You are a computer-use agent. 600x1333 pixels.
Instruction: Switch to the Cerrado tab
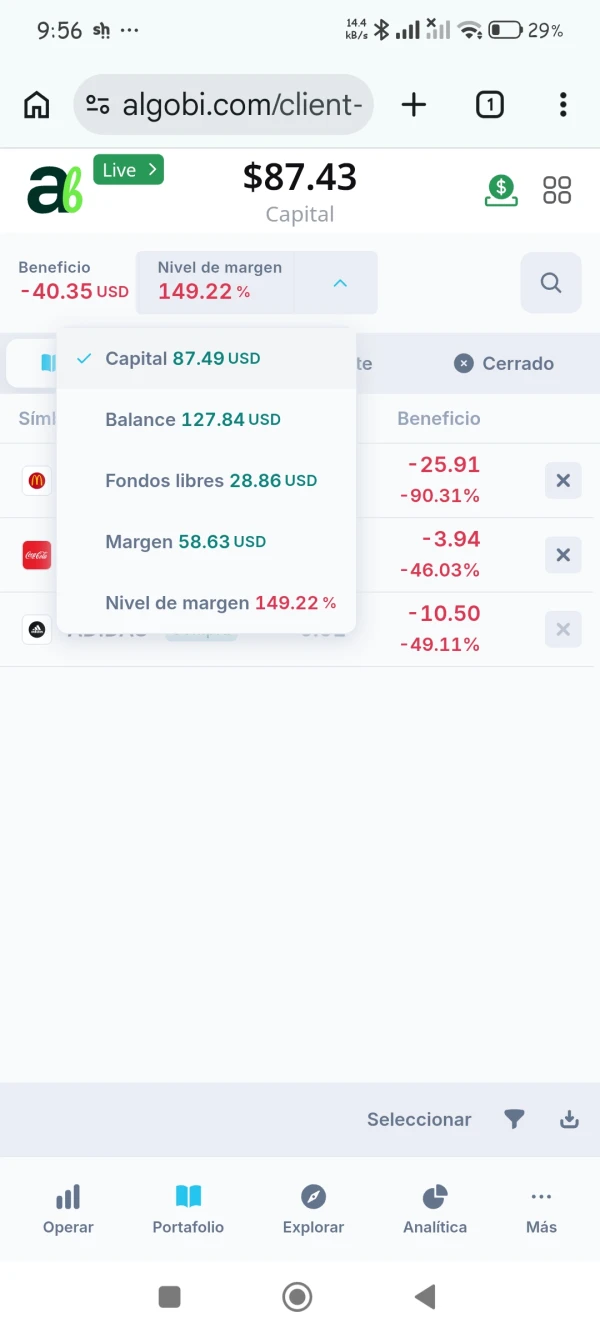pyautogui.click(x=504, y=363)
